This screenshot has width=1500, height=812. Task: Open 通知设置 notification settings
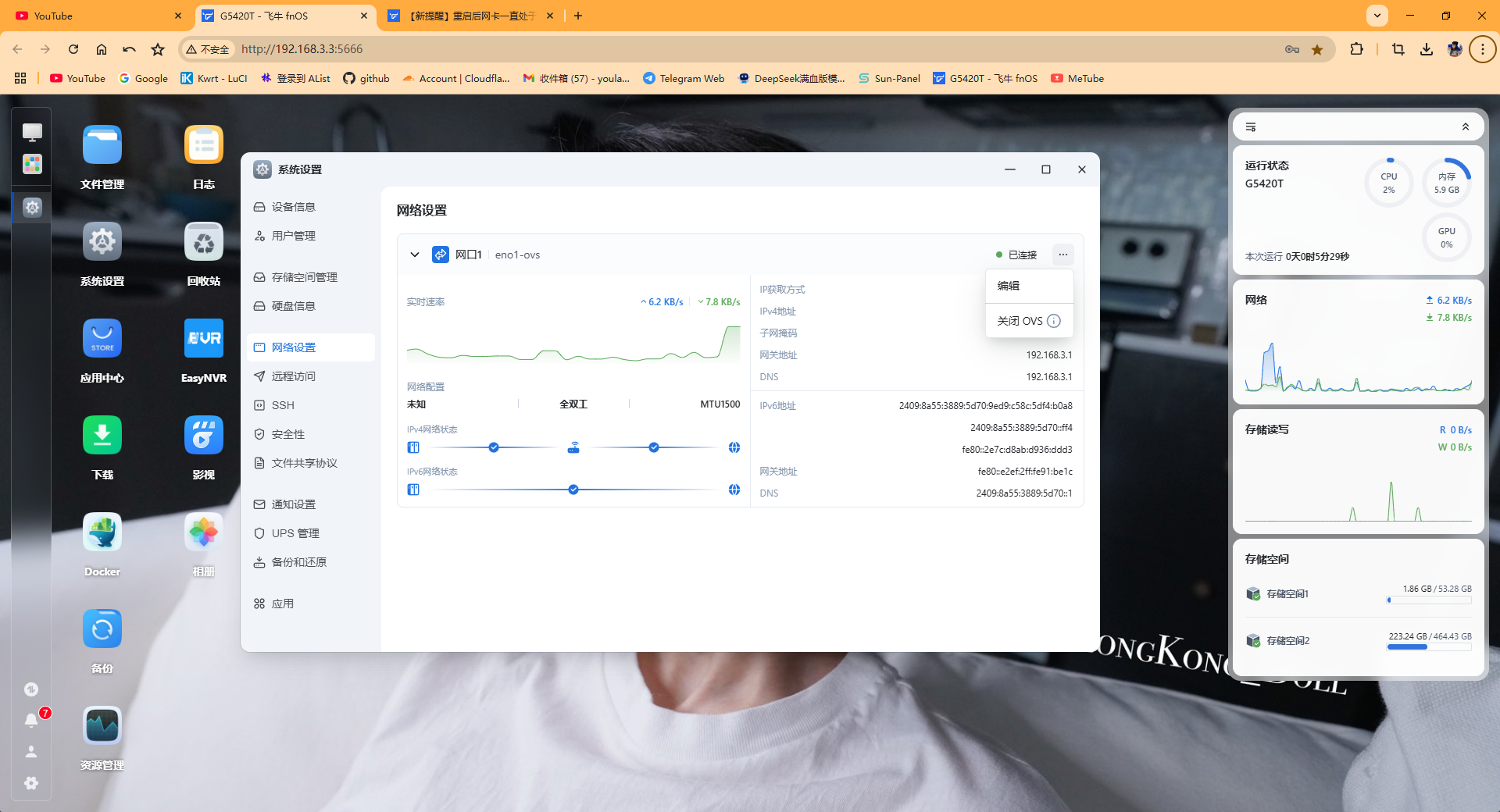tap(311, 504)
